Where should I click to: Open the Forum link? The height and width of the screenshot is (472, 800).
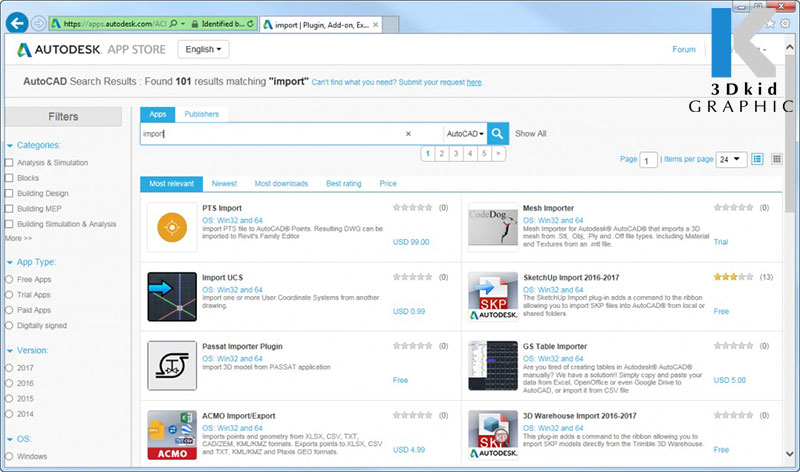coord(684,49)
